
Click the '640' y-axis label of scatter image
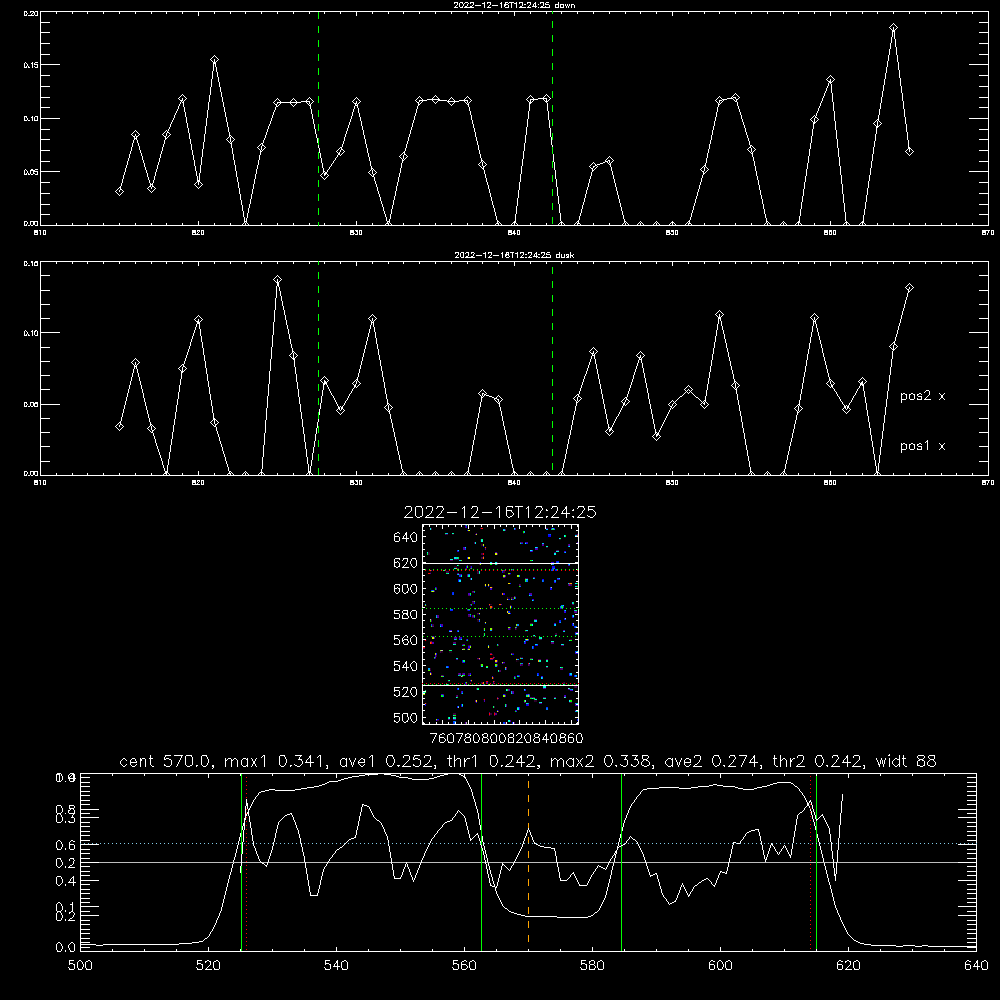[x=406, y=538]
